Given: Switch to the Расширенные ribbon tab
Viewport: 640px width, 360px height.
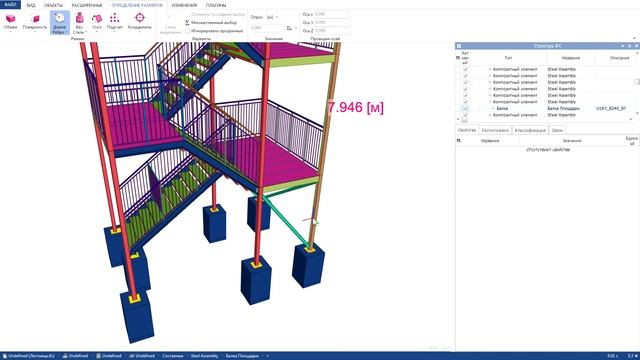Looking at the screenshot, I should [x=87, y=5].
